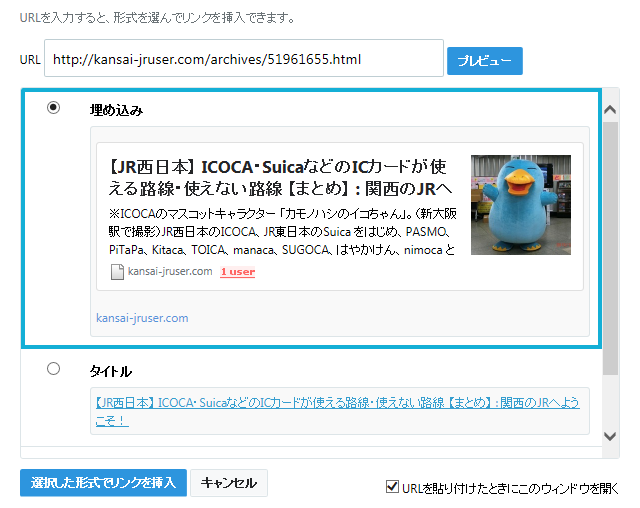
Task: Click the bold embed card headline 【JR西日本】ICOCA・Suica
Action: [280, 177]
